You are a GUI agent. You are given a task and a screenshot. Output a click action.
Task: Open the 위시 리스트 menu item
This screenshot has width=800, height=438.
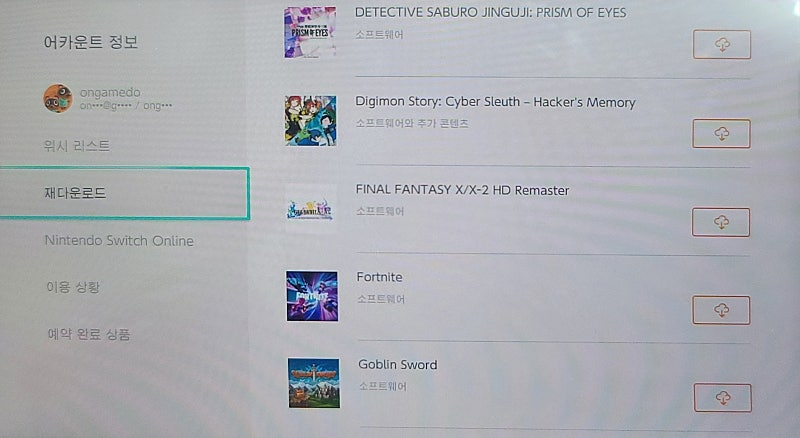77,146
